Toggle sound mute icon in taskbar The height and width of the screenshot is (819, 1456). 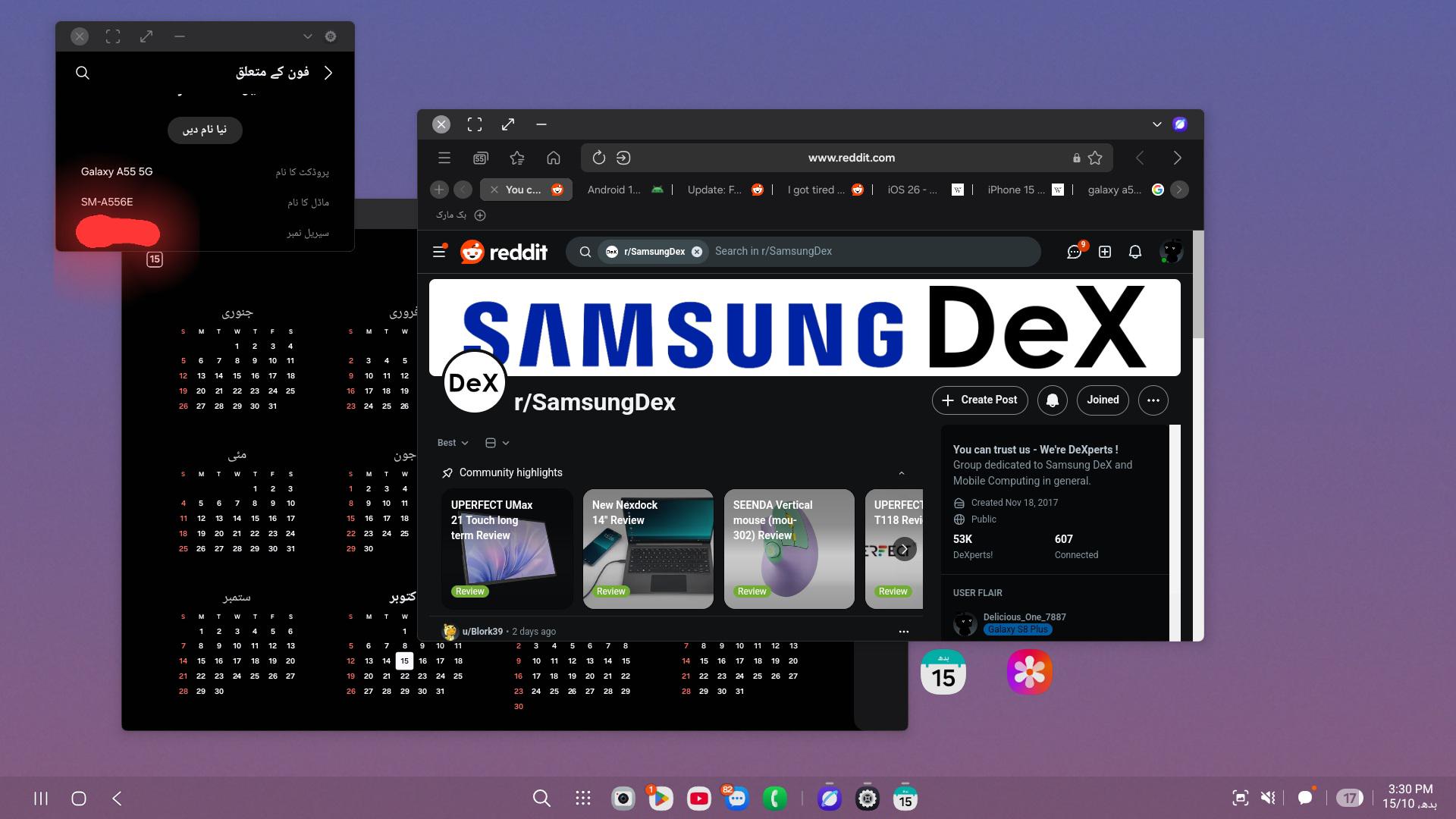point(1268,798)
